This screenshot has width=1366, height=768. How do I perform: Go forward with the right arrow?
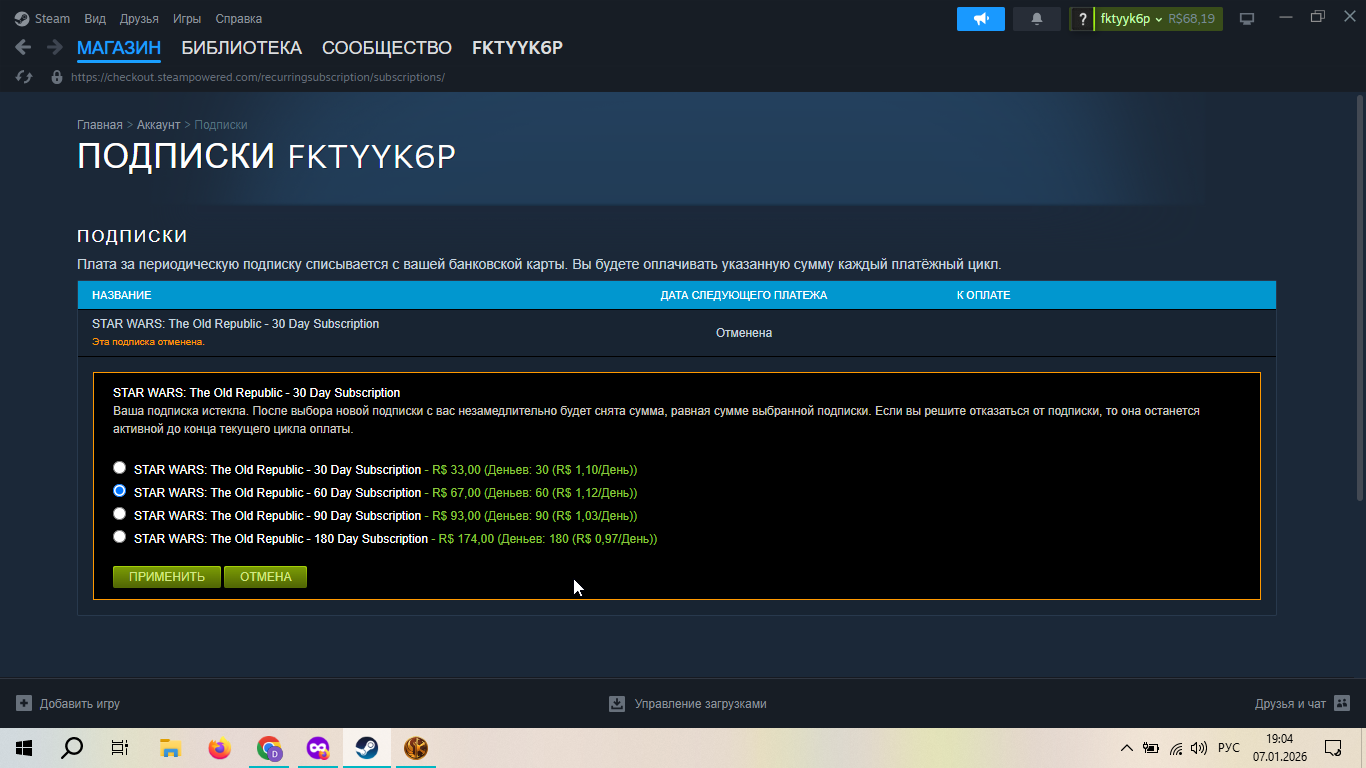coord(54,47)
